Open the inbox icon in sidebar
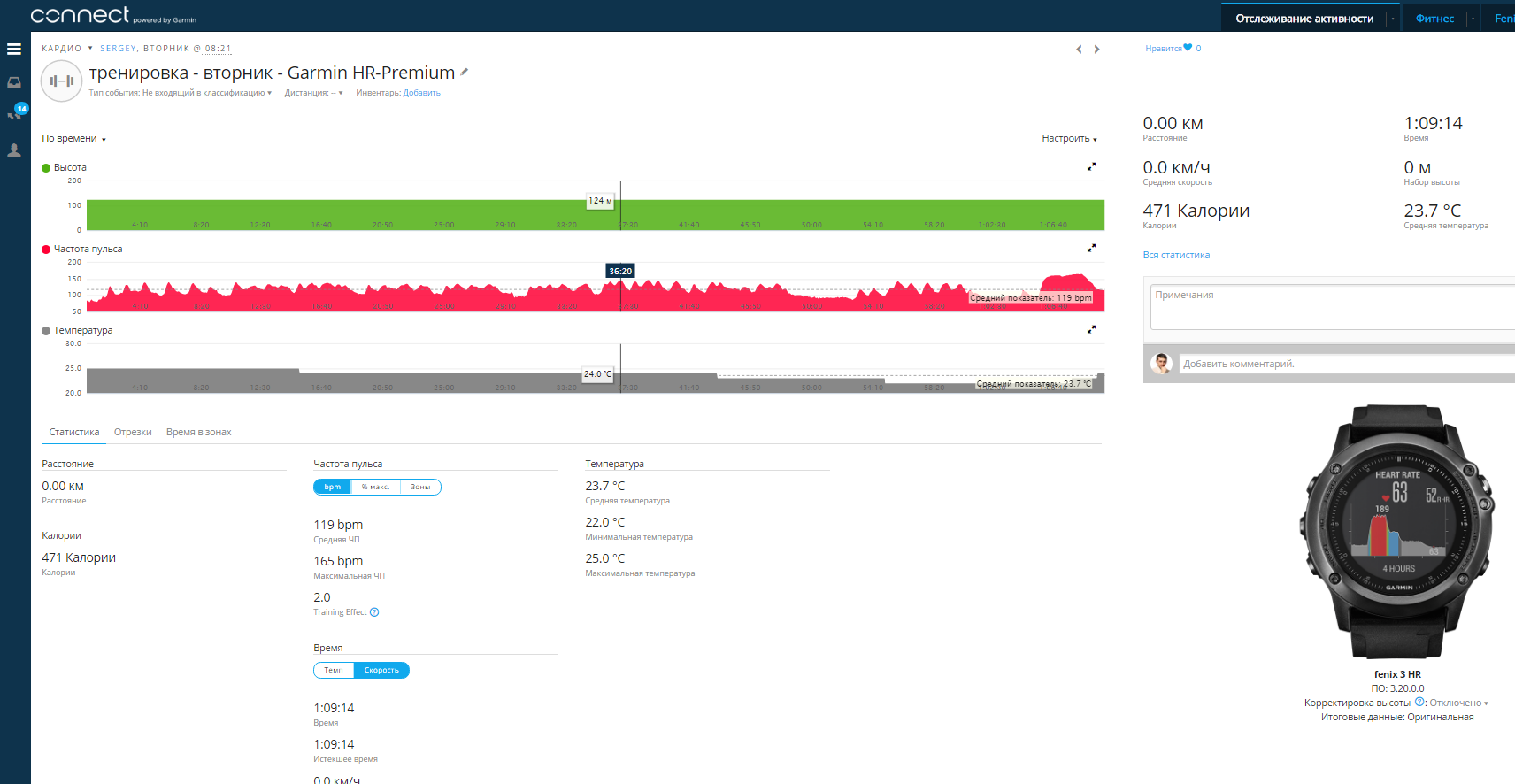Viewport: 1515px width, 784px height. (14, 82)
